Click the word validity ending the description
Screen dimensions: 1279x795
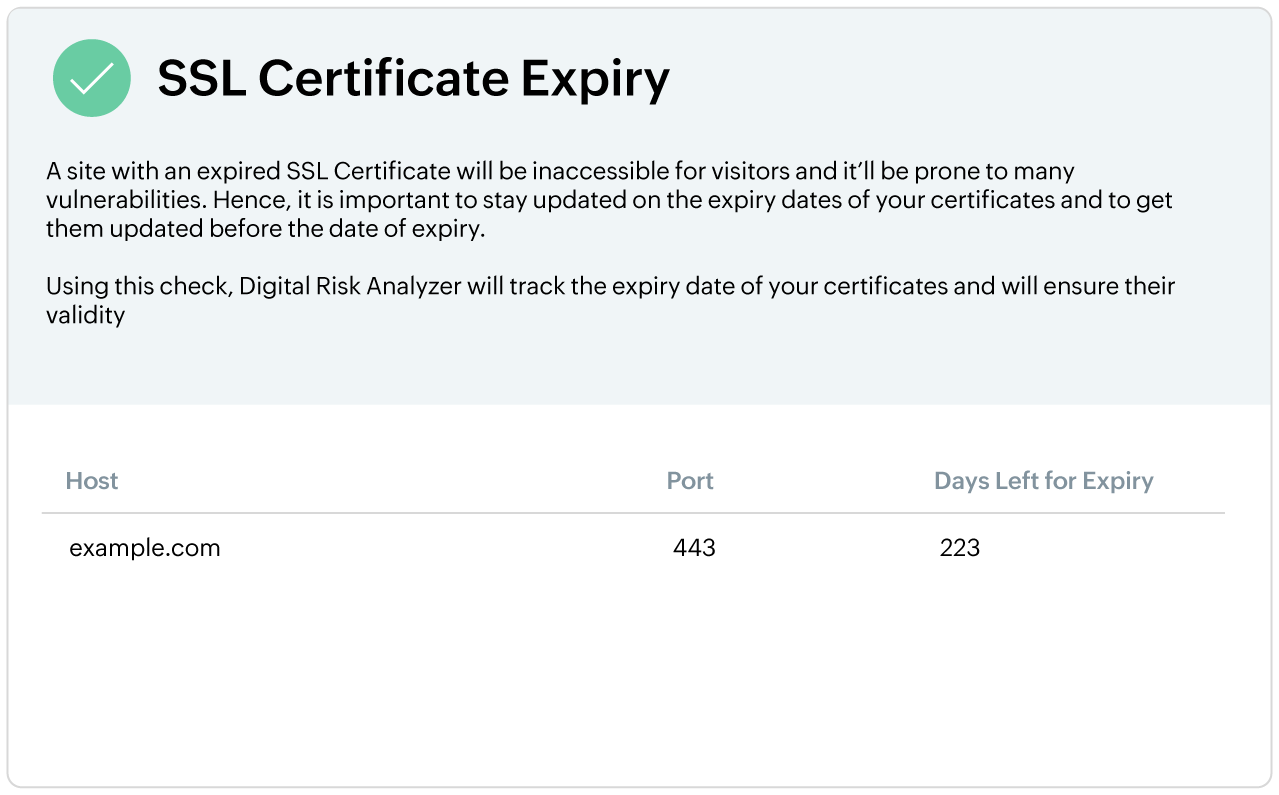point(86,316)
